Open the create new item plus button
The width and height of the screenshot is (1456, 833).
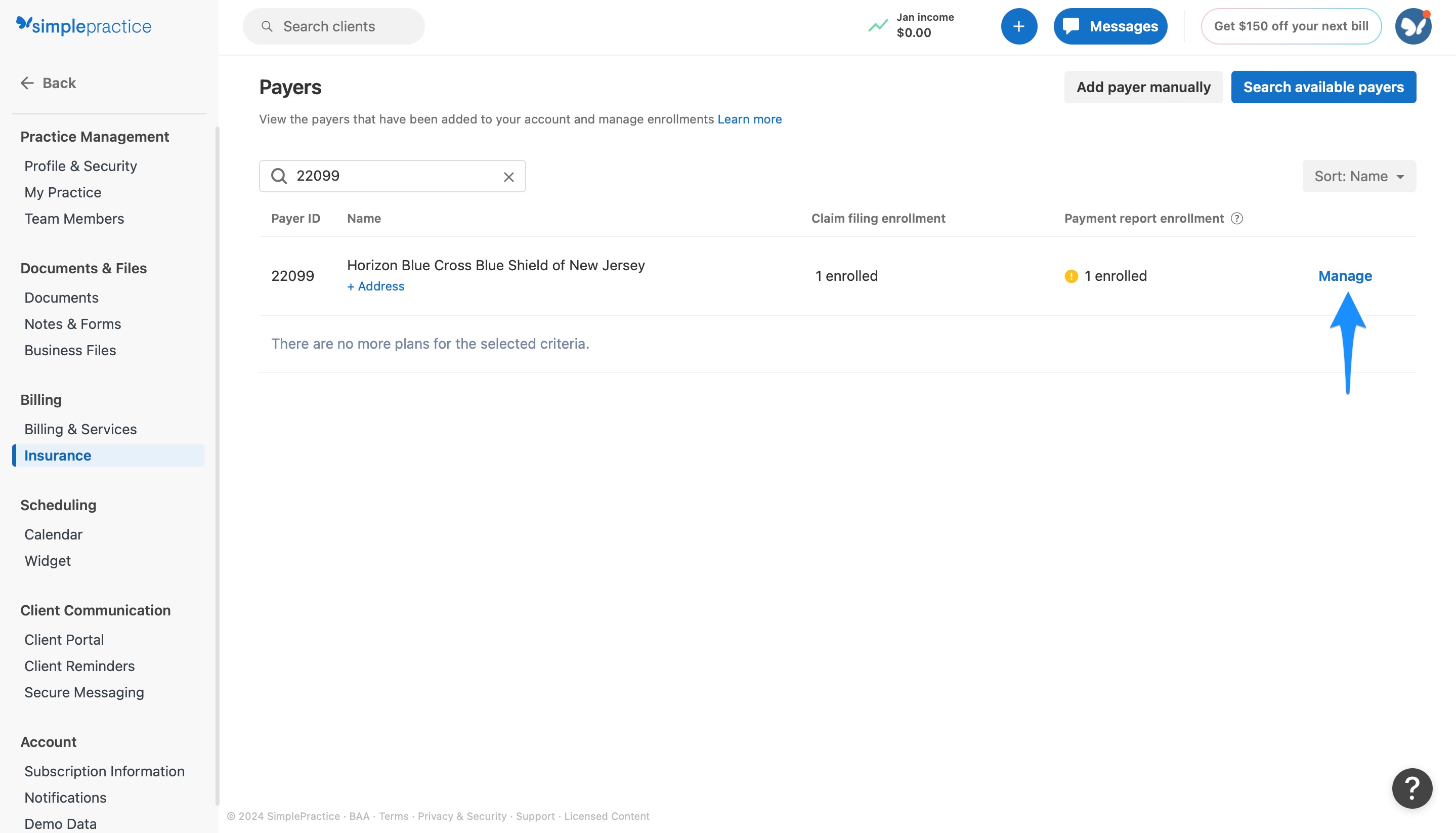point(1019,26)
